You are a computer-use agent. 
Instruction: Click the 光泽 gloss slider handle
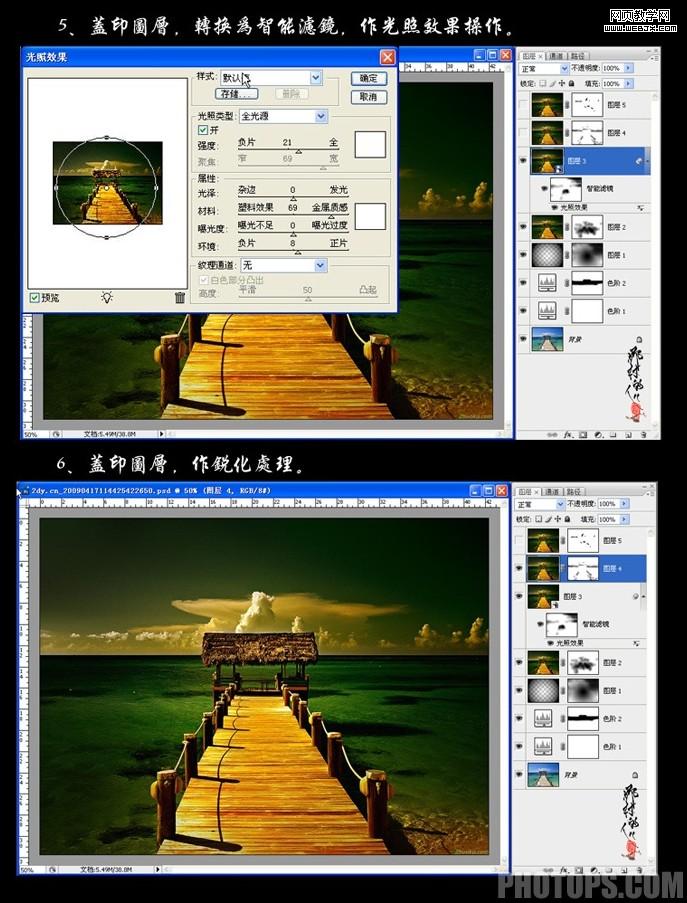pos(293,198)
